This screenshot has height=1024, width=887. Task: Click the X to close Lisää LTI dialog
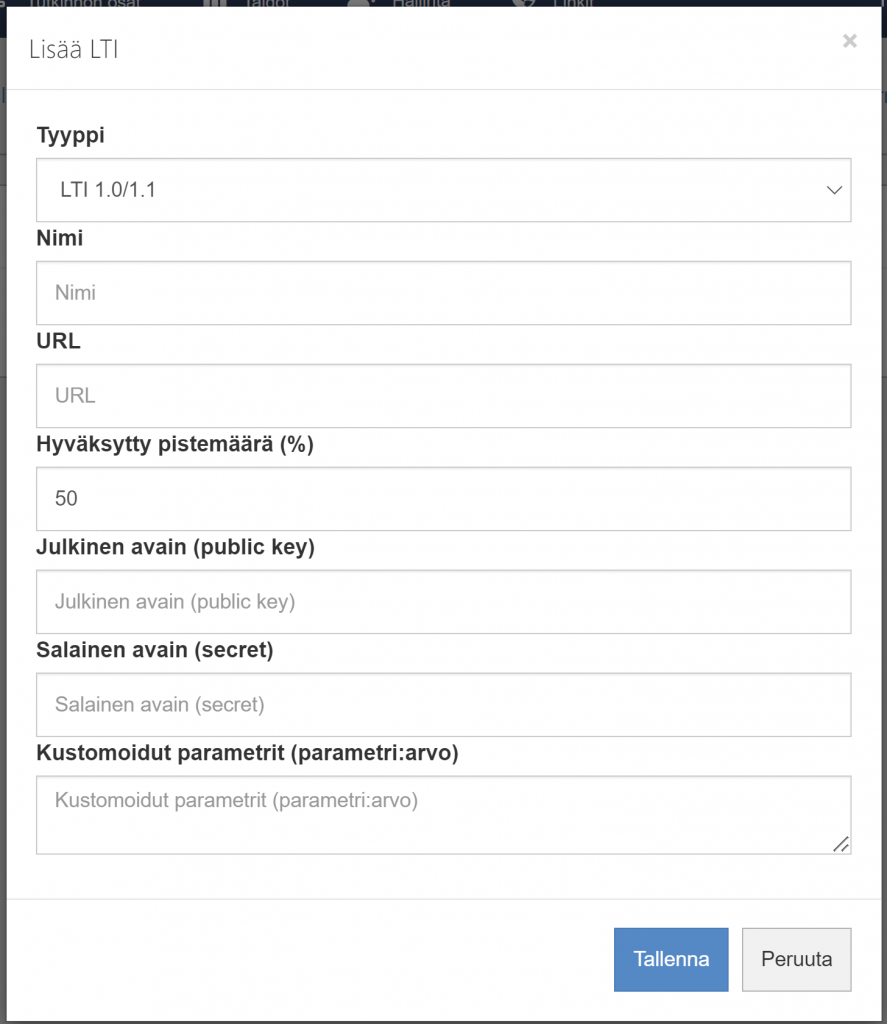[x=849, y=41]
